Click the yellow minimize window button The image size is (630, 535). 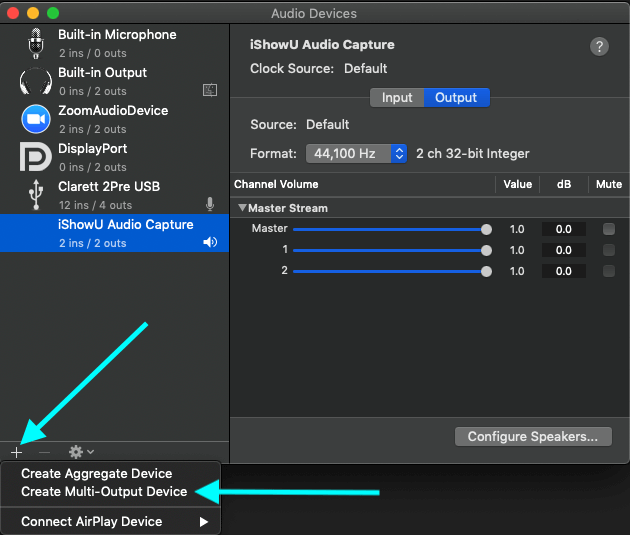pyautogui.click(x=33, y=13)
